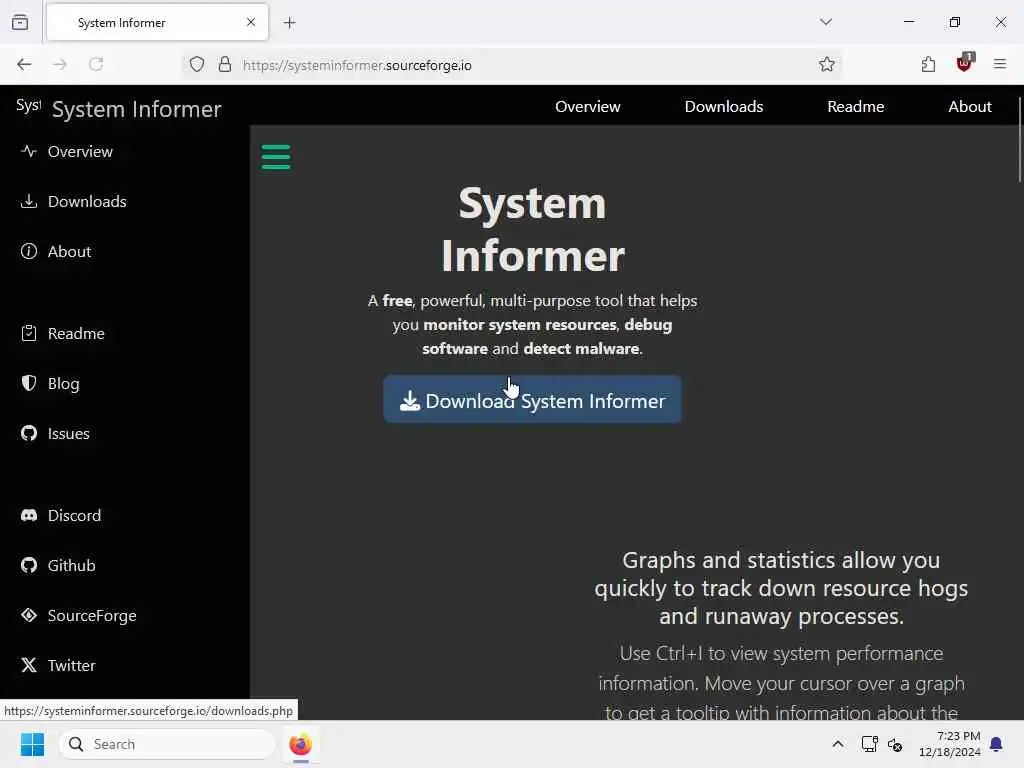Click the display network tray icon

[869, 744]
